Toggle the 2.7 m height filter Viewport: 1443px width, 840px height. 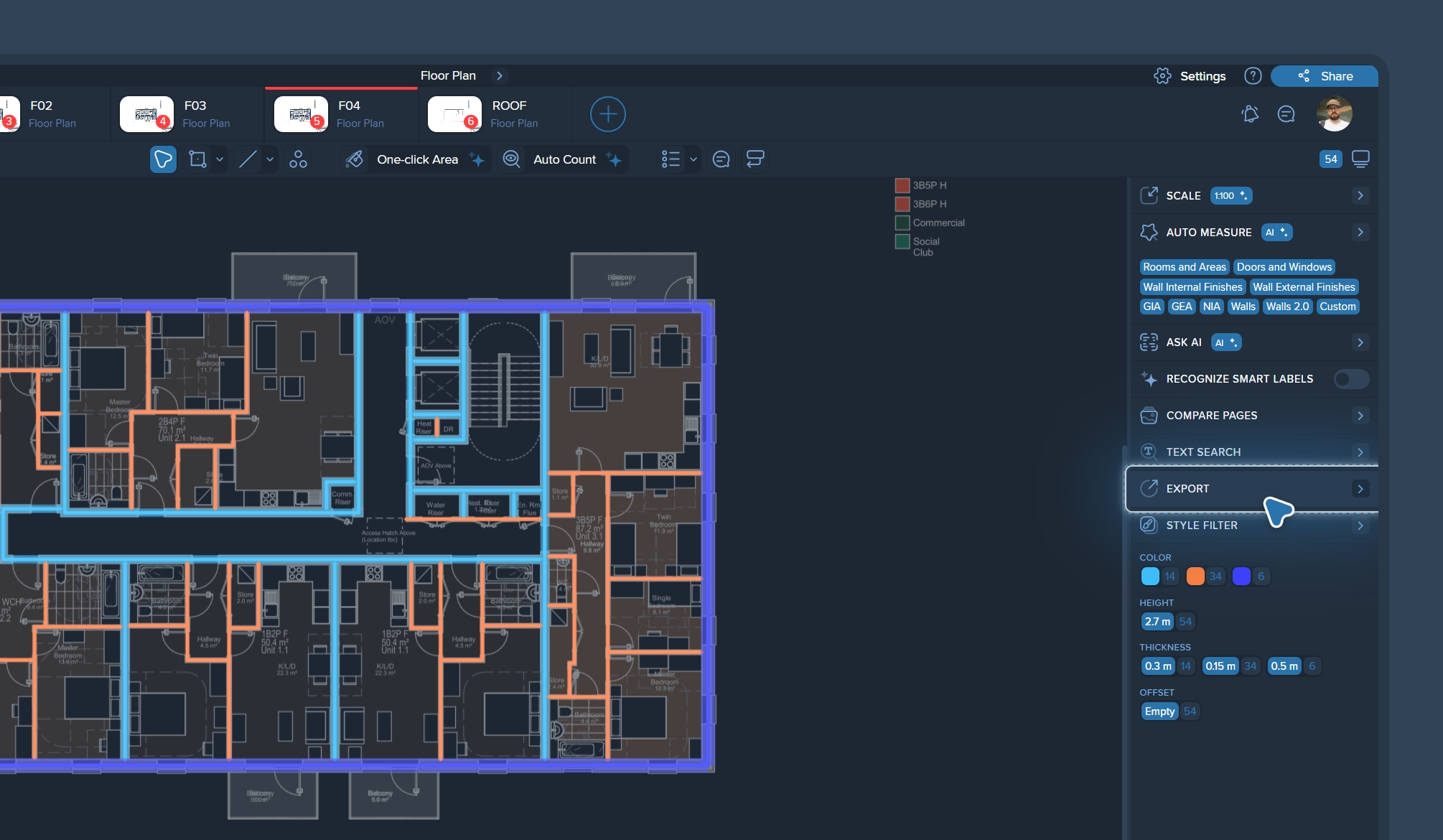[x=1157, y=622]
